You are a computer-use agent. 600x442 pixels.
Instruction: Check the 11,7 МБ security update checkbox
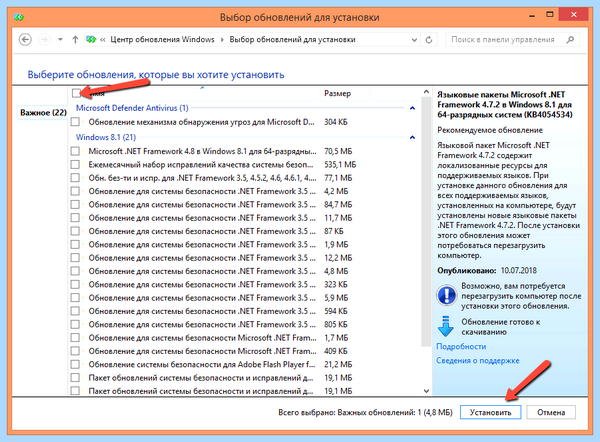pyautogui.click(x=75, y=218)
